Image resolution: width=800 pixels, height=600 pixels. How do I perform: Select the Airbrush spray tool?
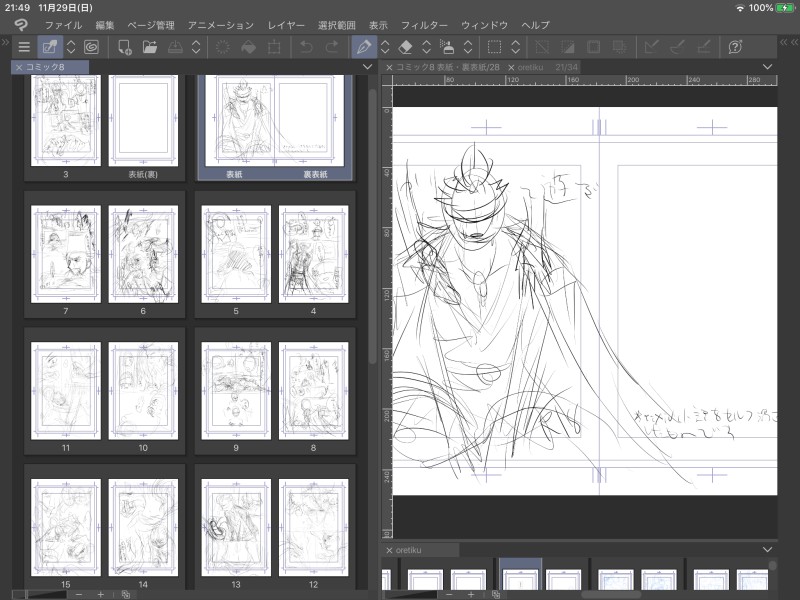coord(447,47)
